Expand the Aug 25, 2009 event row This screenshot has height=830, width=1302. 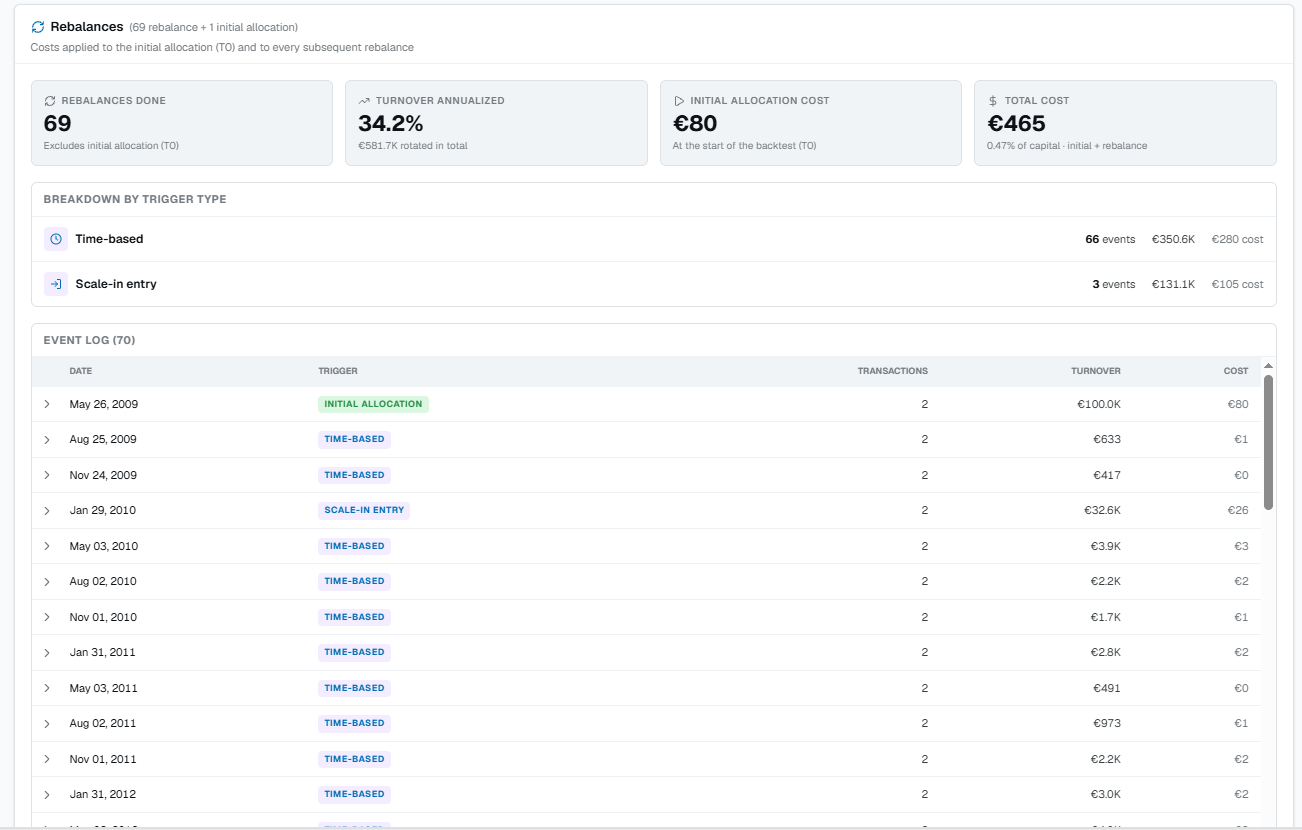(x=47, y=440)
